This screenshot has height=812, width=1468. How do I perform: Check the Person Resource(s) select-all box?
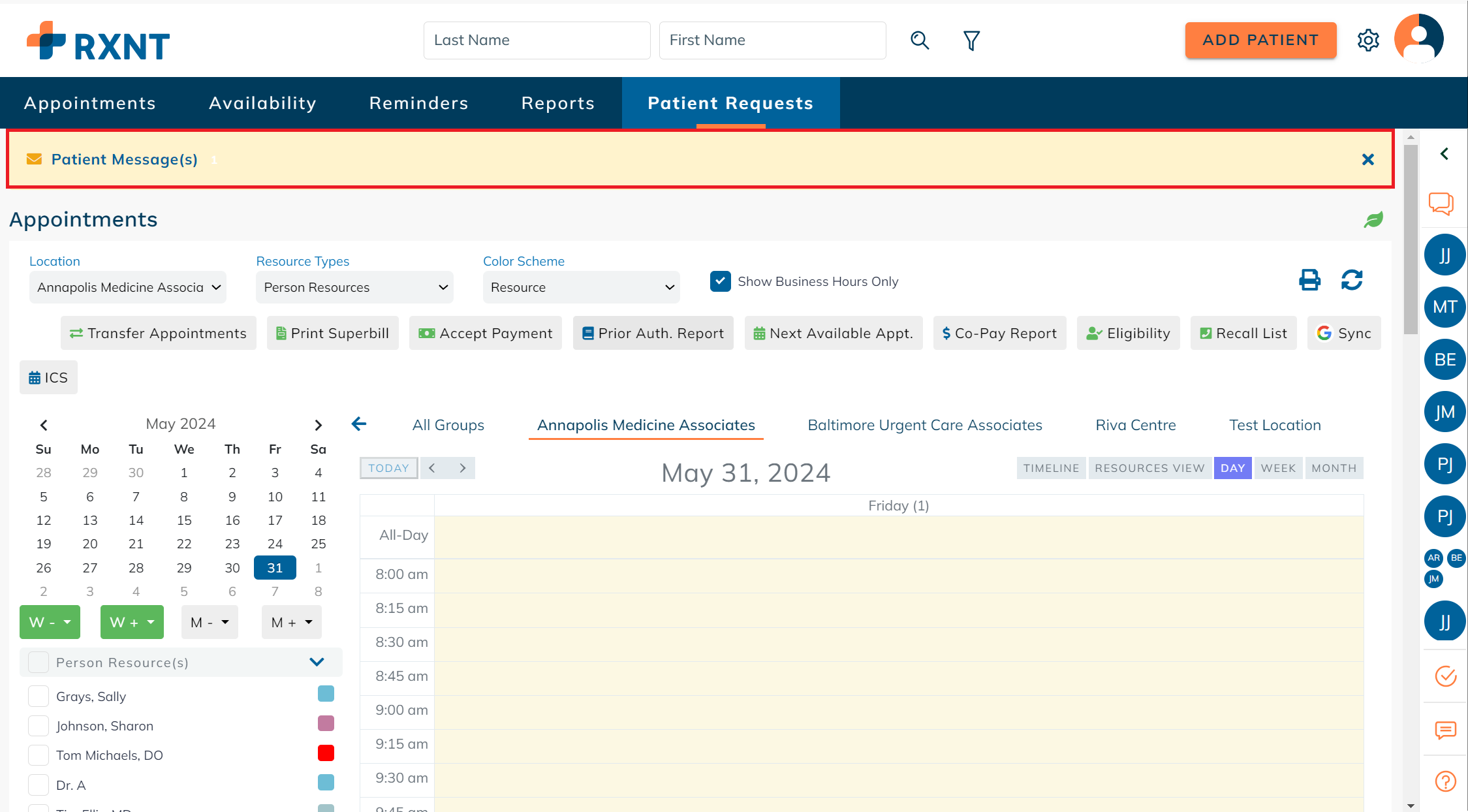coord(39,662)
